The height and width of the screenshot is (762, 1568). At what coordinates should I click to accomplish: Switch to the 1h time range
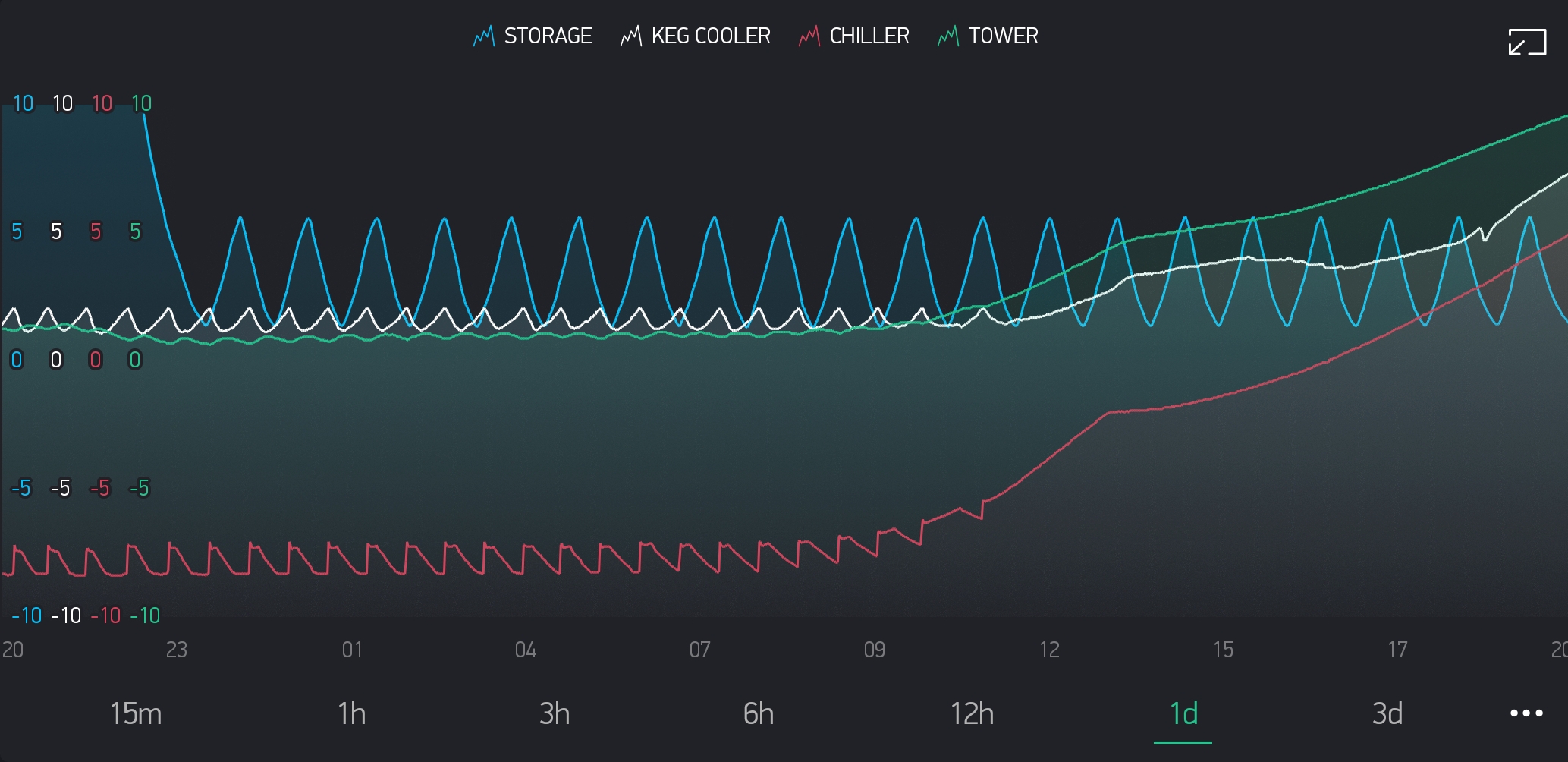(351, 713)
